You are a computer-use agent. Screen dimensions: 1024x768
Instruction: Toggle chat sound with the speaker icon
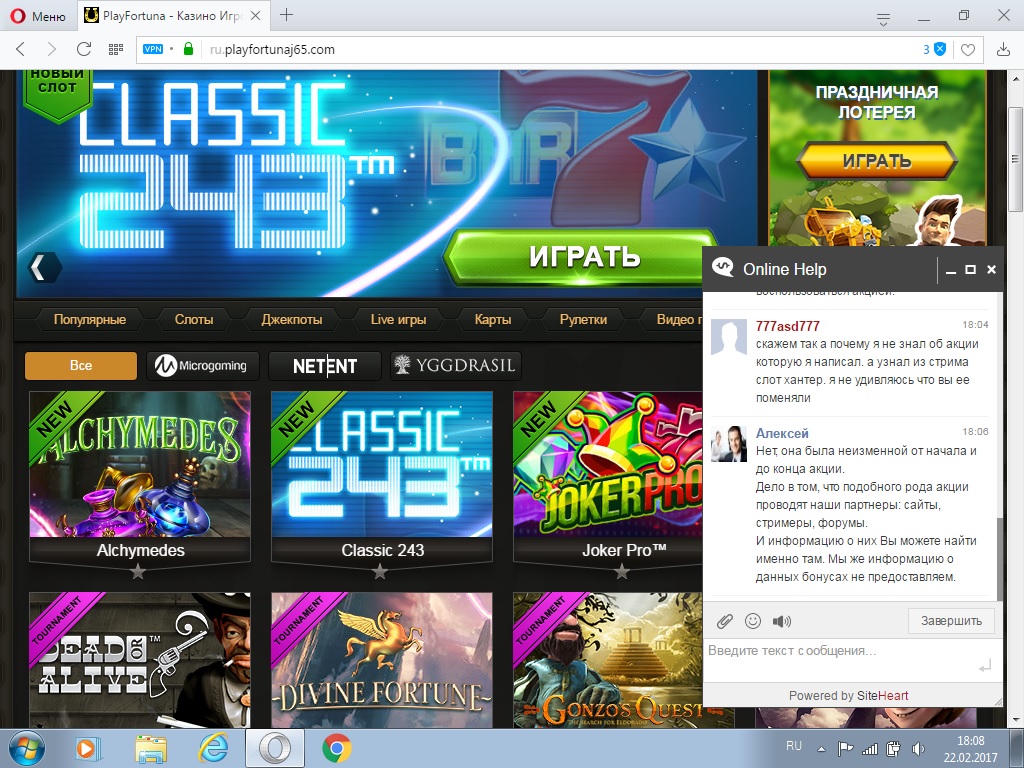(781, 621)
